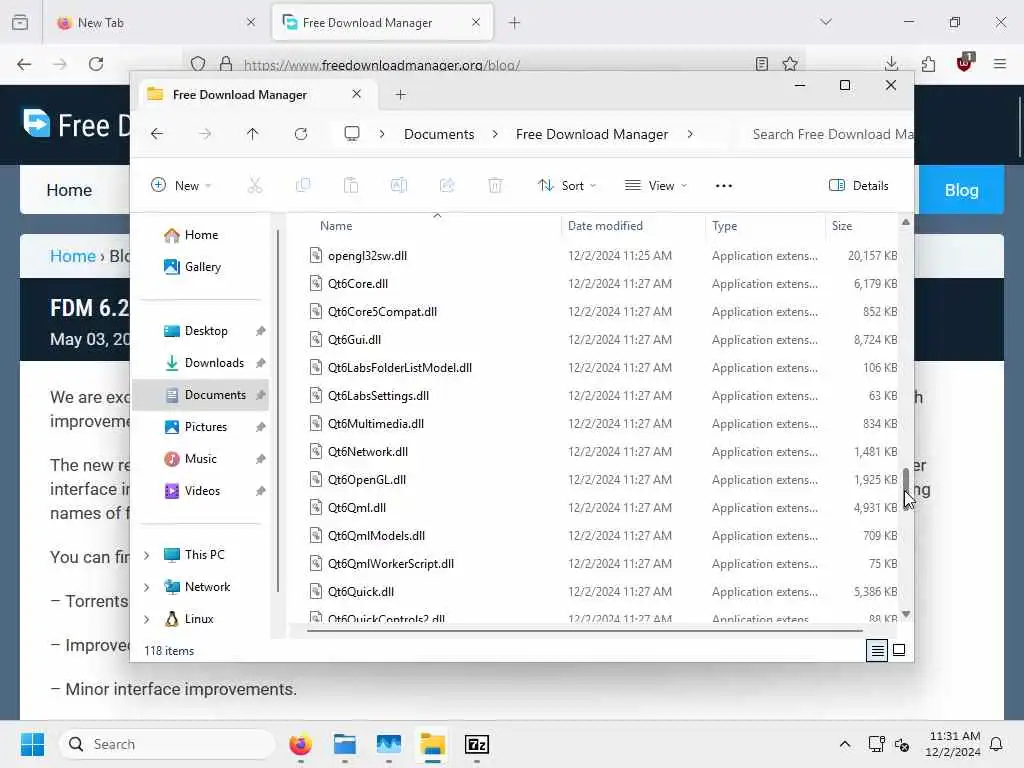Viewport: 1024px width, 768px height.
Task: Click the uBlock Origin shield icon
Action: click(965, 63)
